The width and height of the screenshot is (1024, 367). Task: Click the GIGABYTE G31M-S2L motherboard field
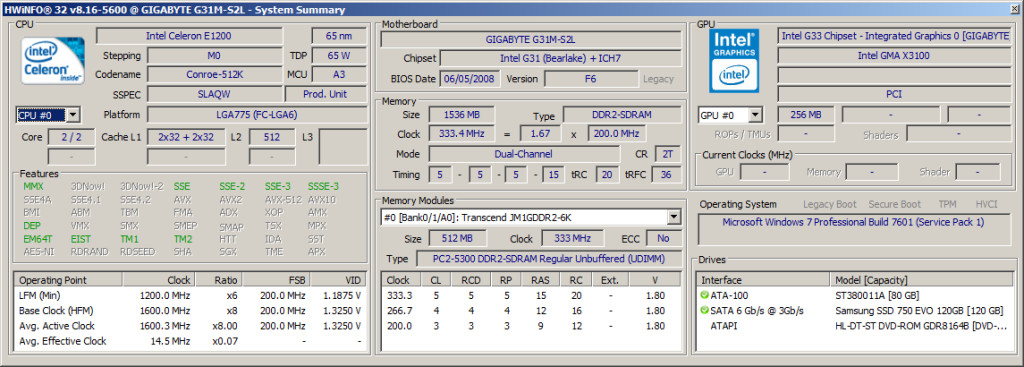coord(530,39)
